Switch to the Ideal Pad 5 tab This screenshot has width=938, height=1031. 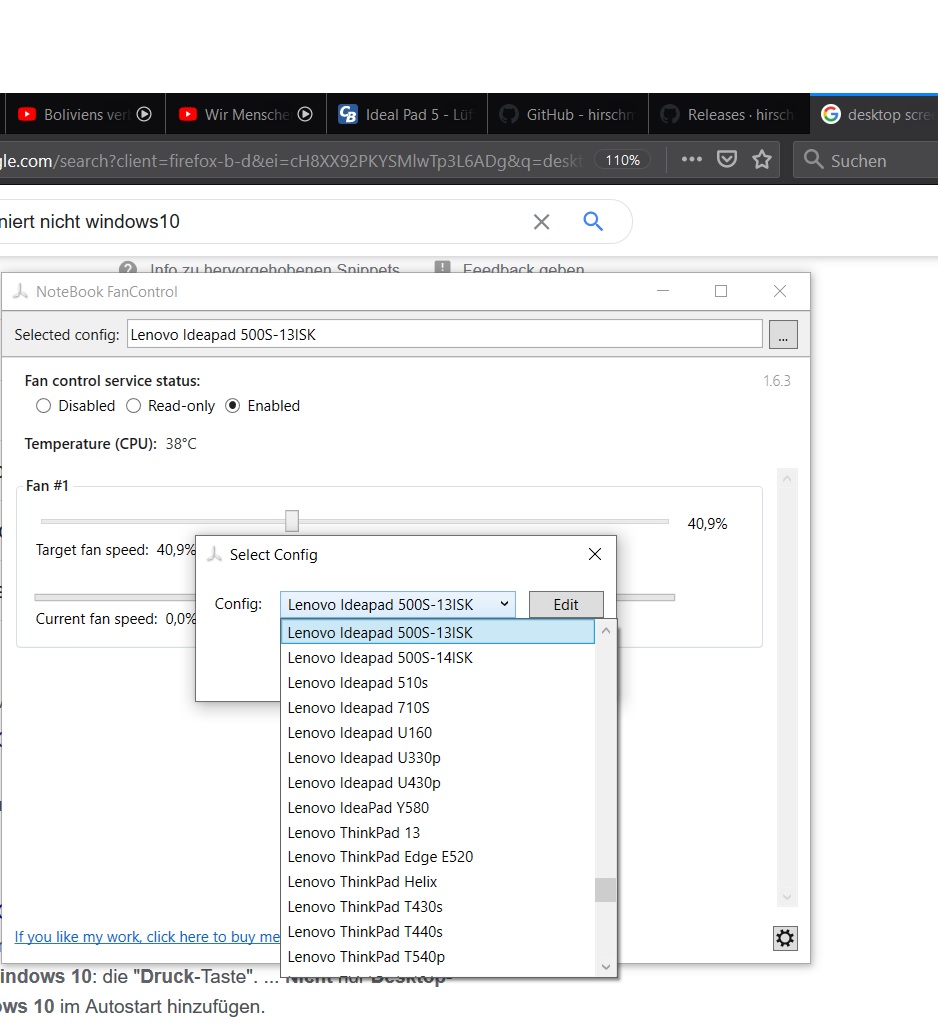tap(408, 114)
